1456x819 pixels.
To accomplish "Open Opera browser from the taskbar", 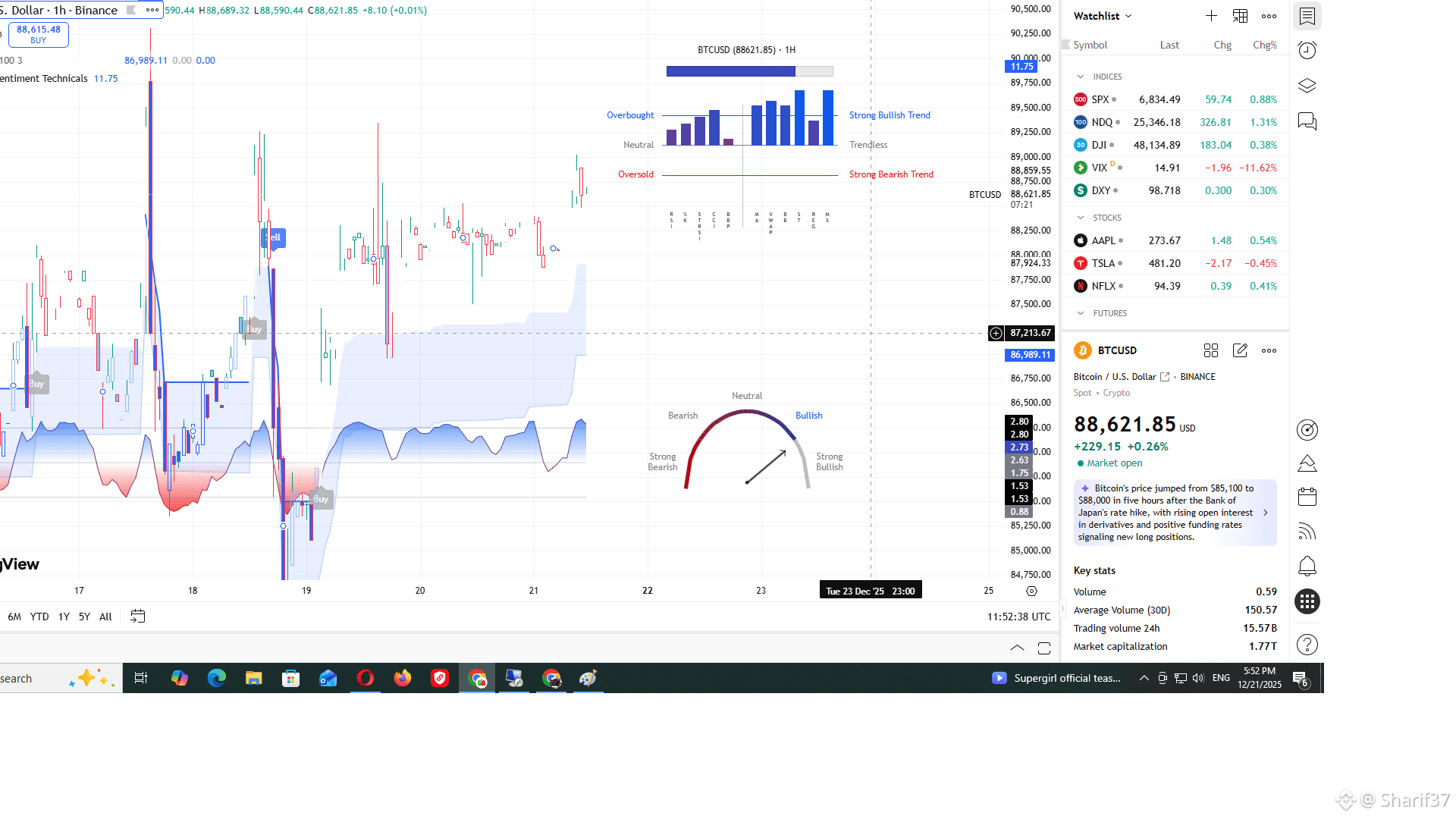I will [x=365, y=678].
